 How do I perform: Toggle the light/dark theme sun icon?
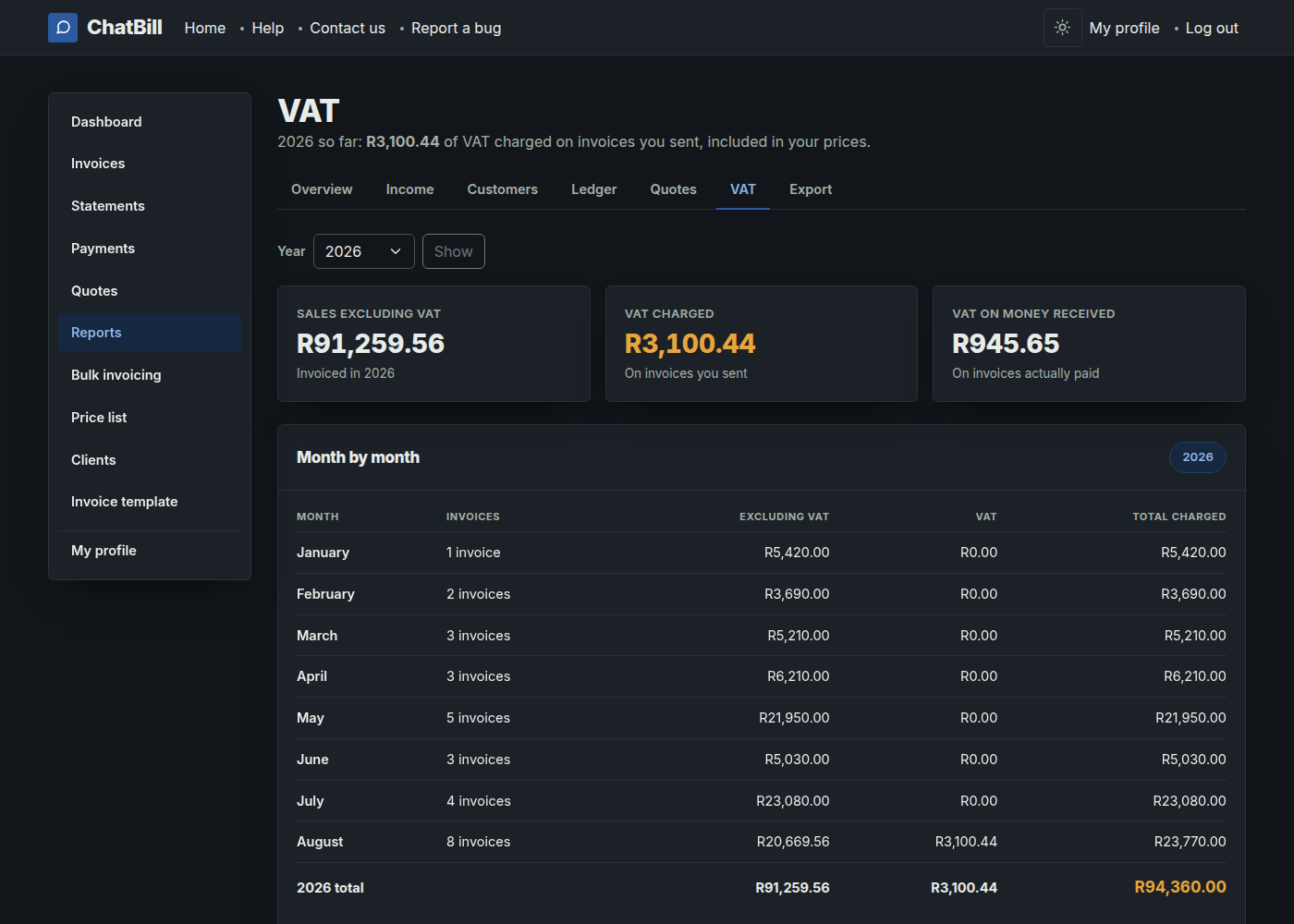(1063, 28)
